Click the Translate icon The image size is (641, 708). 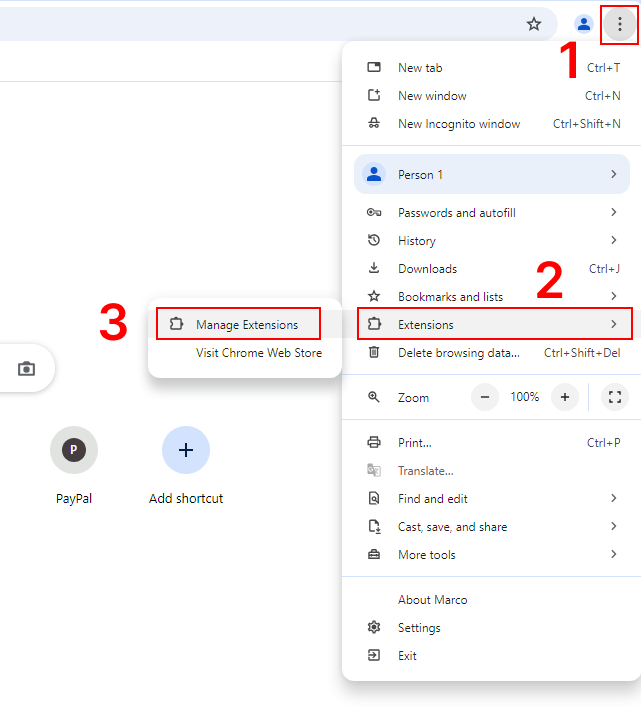(374, 470)
